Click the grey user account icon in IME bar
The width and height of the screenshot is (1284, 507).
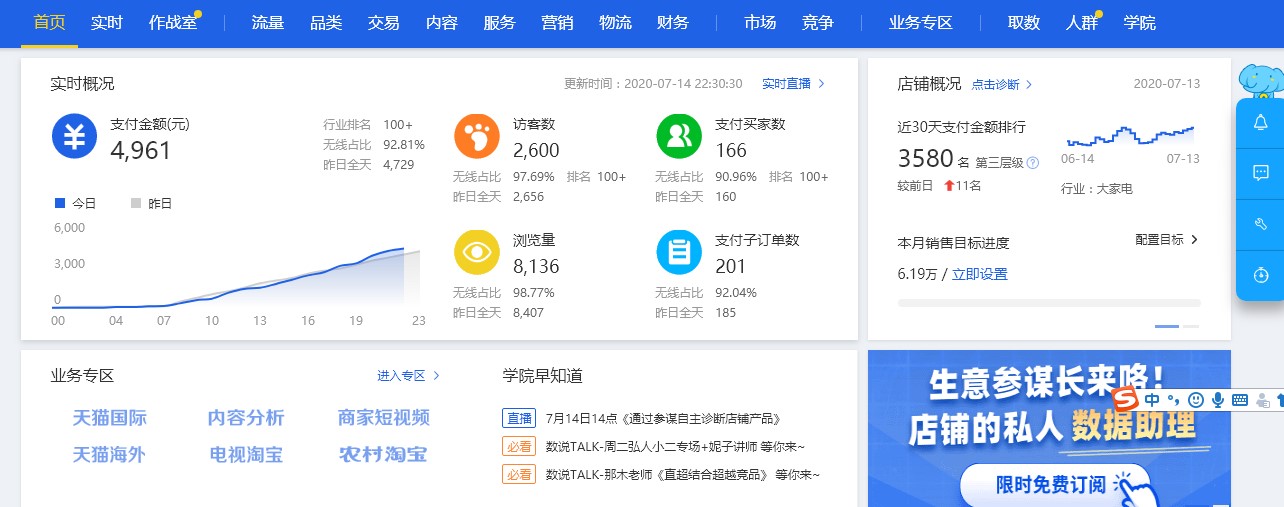click(1262, 400)
